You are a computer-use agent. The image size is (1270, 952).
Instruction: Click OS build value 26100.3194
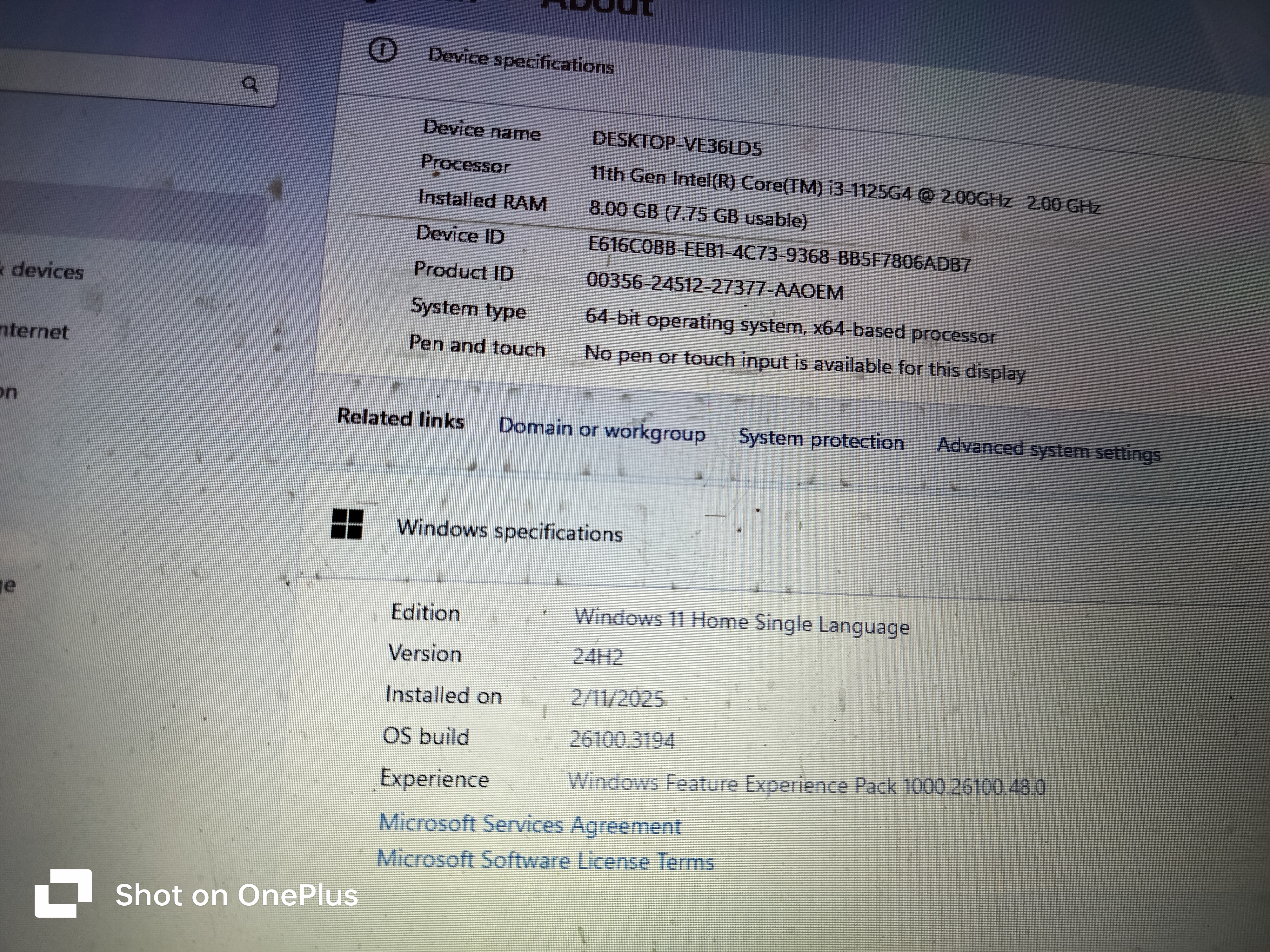pos(622,739)
